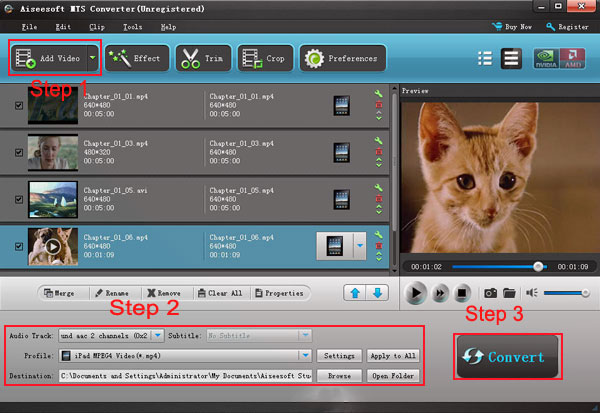This screenshot has height=413, width=600.
Task: Click red delete icon for Chapter_01_06.mp4
Action: (378, 245)
